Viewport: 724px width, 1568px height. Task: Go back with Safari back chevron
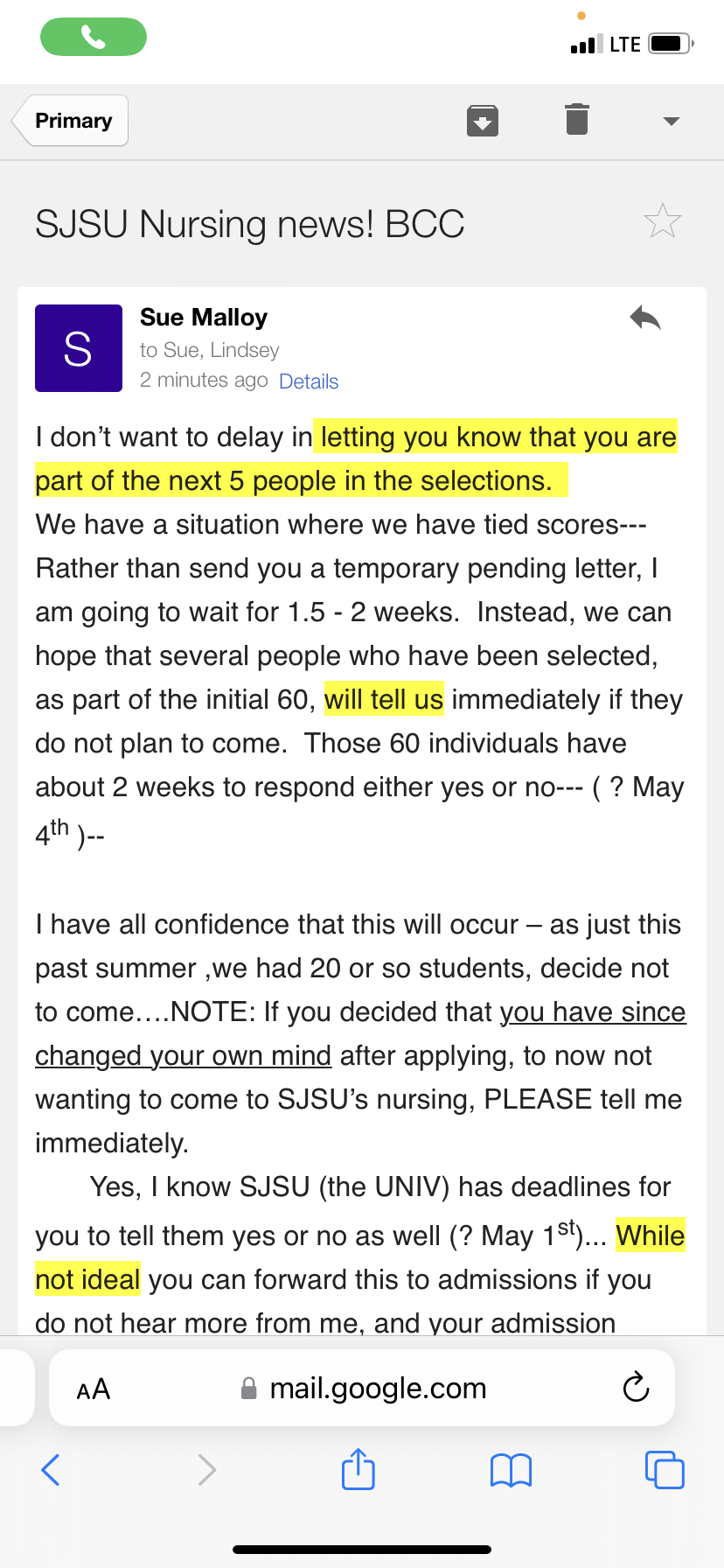[51, 1470]
